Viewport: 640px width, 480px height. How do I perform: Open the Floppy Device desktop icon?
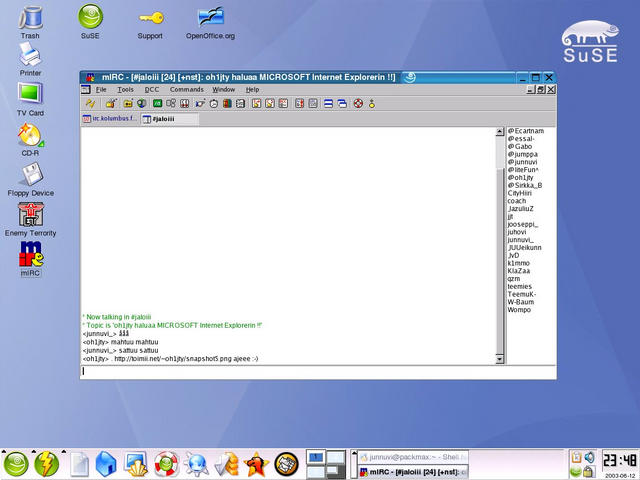tap(31, 180)
